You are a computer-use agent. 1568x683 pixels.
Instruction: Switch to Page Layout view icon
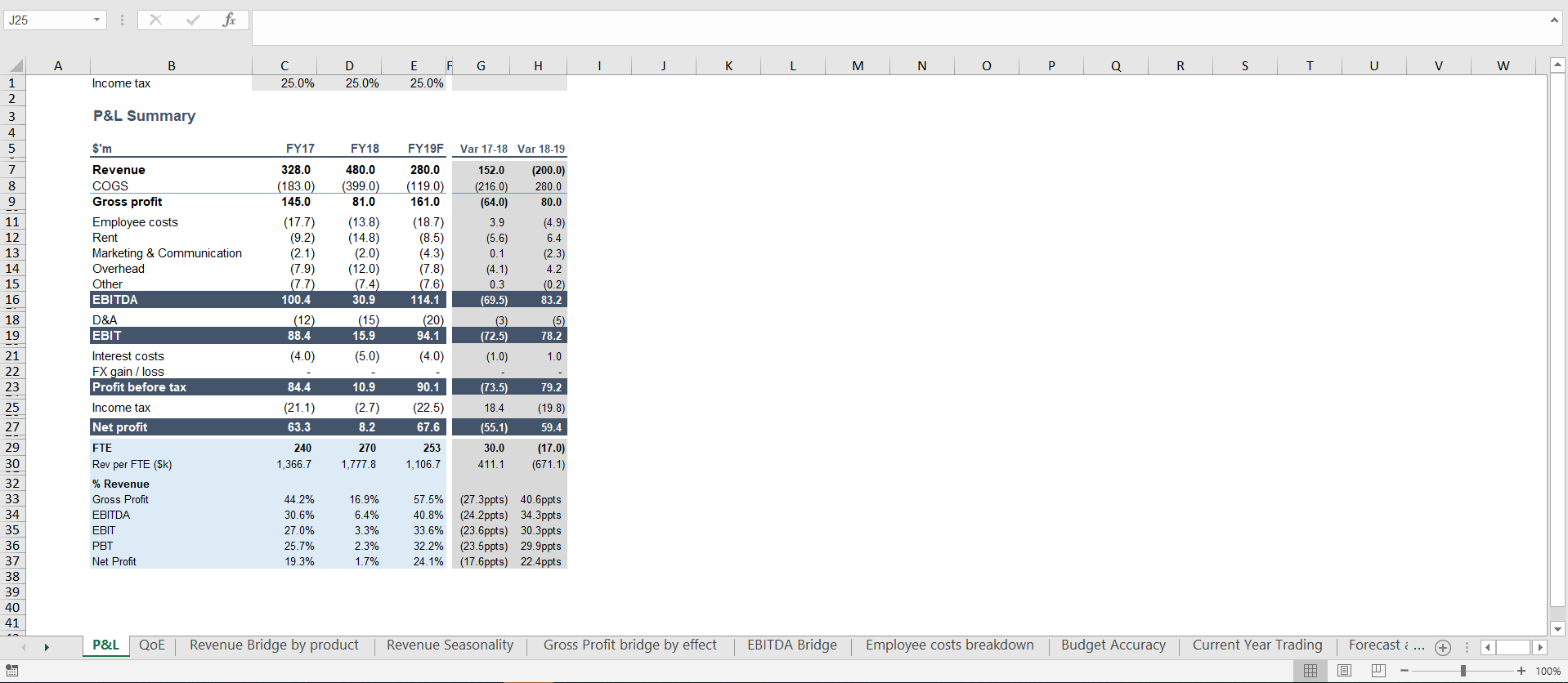(x=1345, y=671)
